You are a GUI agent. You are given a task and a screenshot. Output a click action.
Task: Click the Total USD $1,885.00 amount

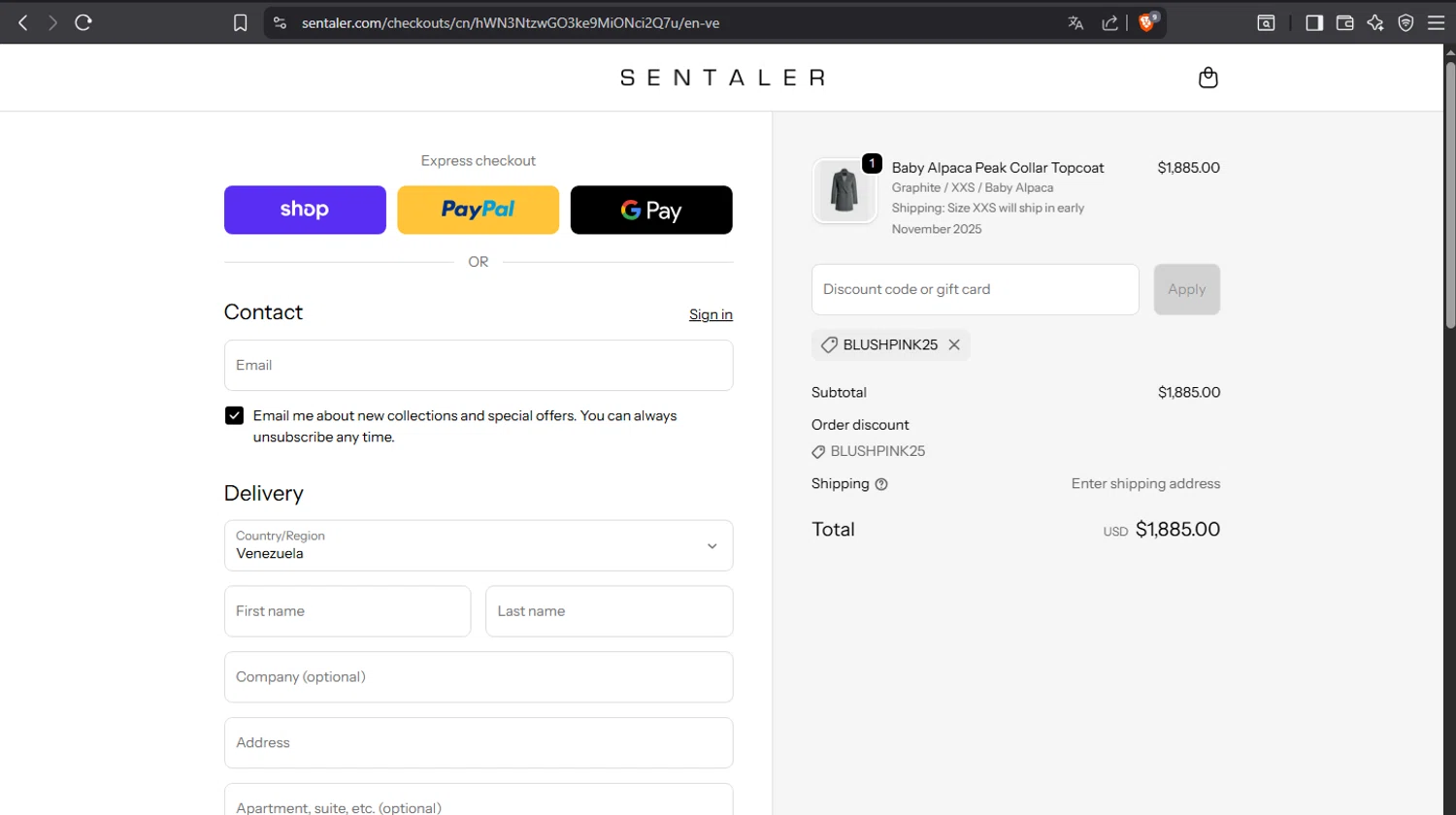pos(1162,530)
